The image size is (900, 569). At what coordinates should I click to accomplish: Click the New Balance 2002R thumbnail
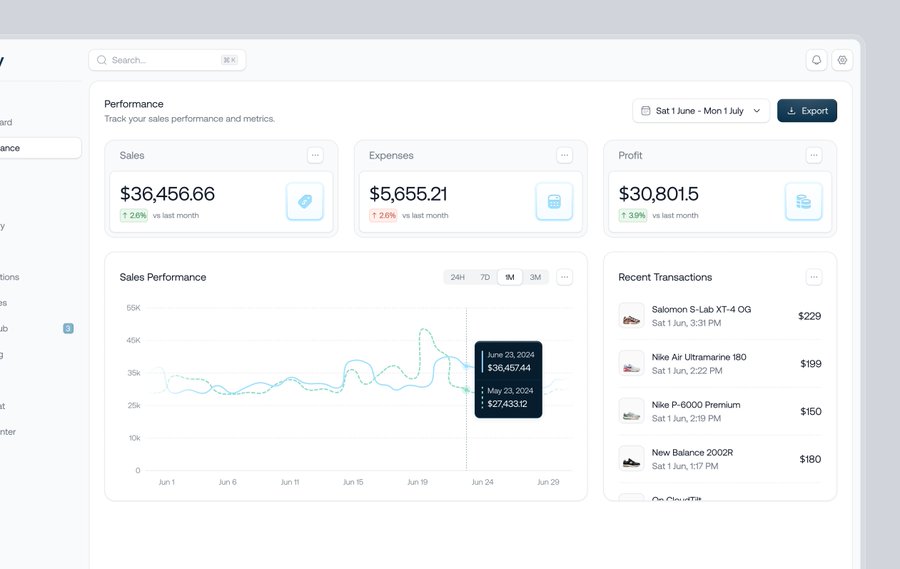point(631,459)
